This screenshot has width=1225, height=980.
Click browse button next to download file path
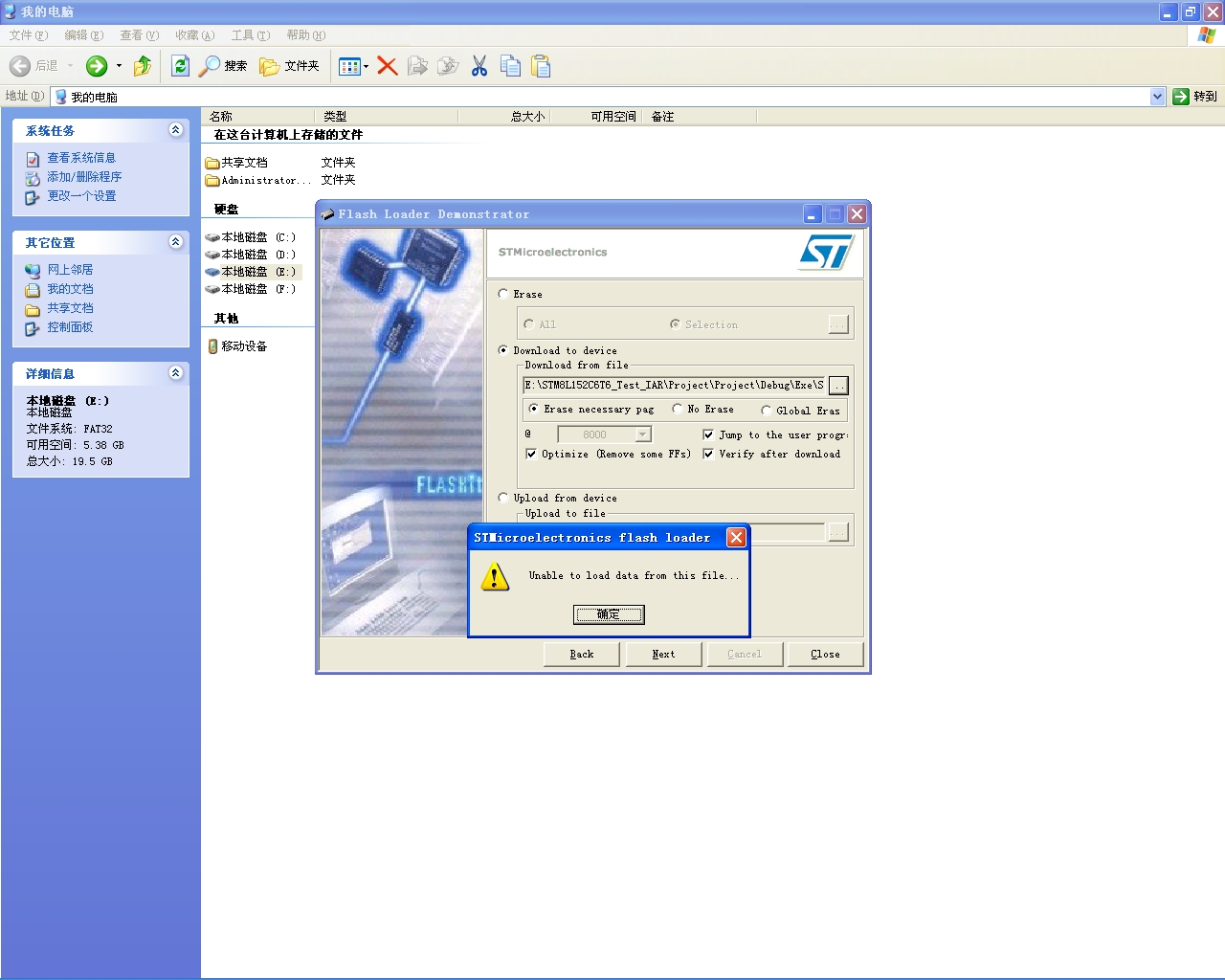pyautogui.click(x=838, y=385)
